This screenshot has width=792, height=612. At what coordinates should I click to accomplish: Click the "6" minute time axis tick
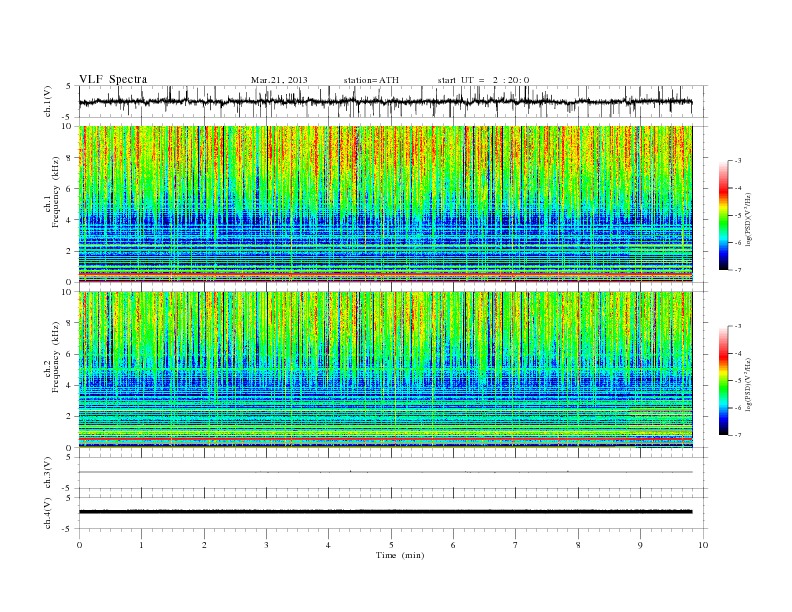click(x=453, y=545)
